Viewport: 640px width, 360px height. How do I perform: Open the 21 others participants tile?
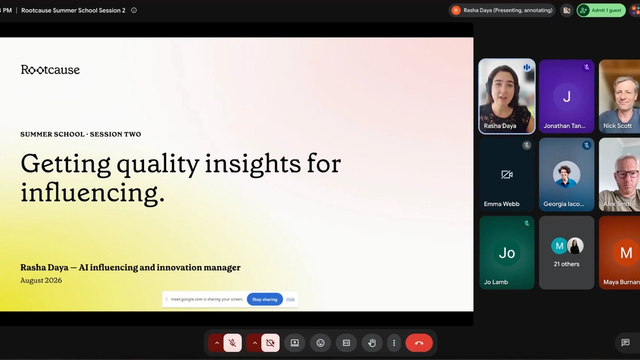[567, 253]
